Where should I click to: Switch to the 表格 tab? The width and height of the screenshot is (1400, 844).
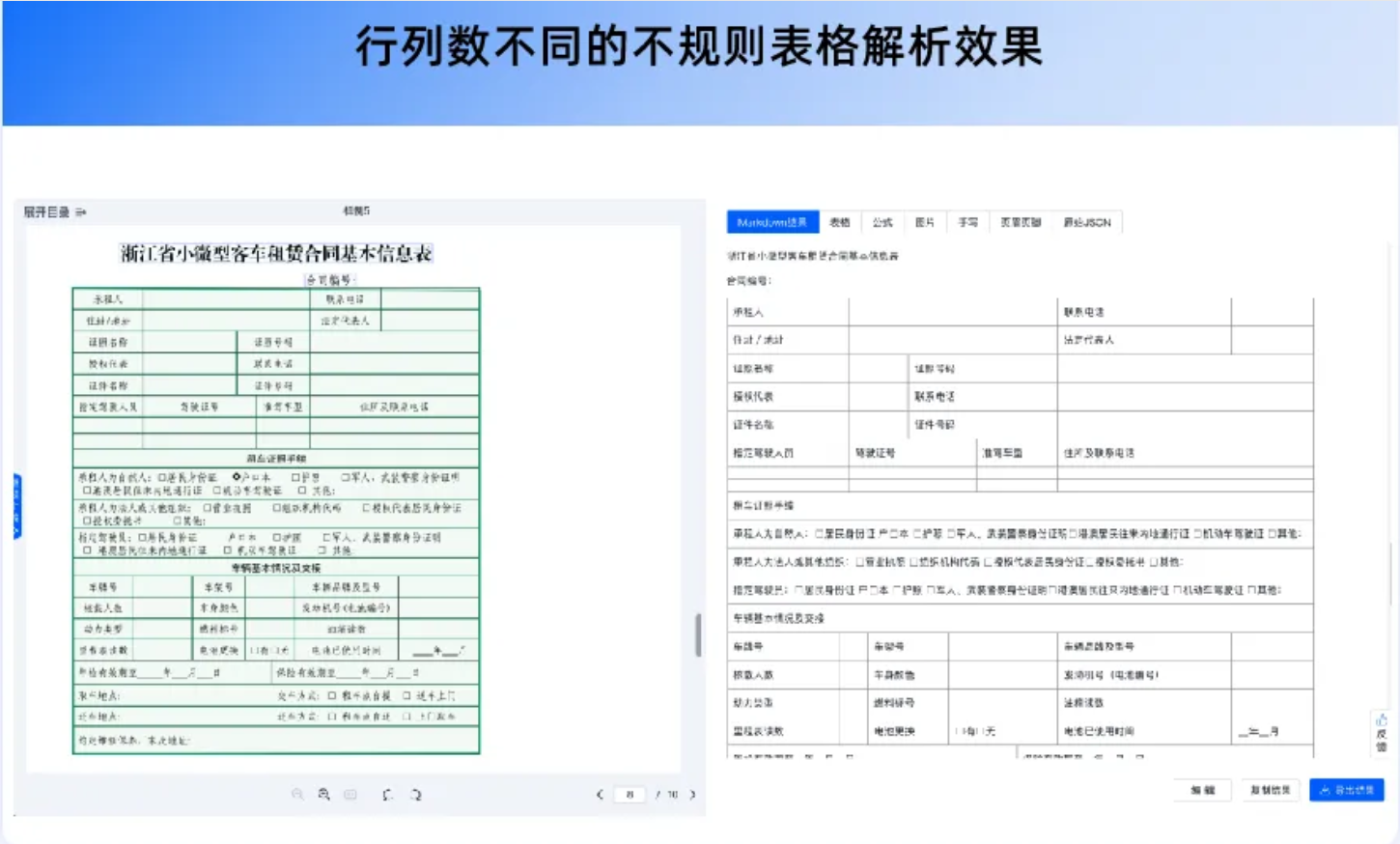coord(840,222)
